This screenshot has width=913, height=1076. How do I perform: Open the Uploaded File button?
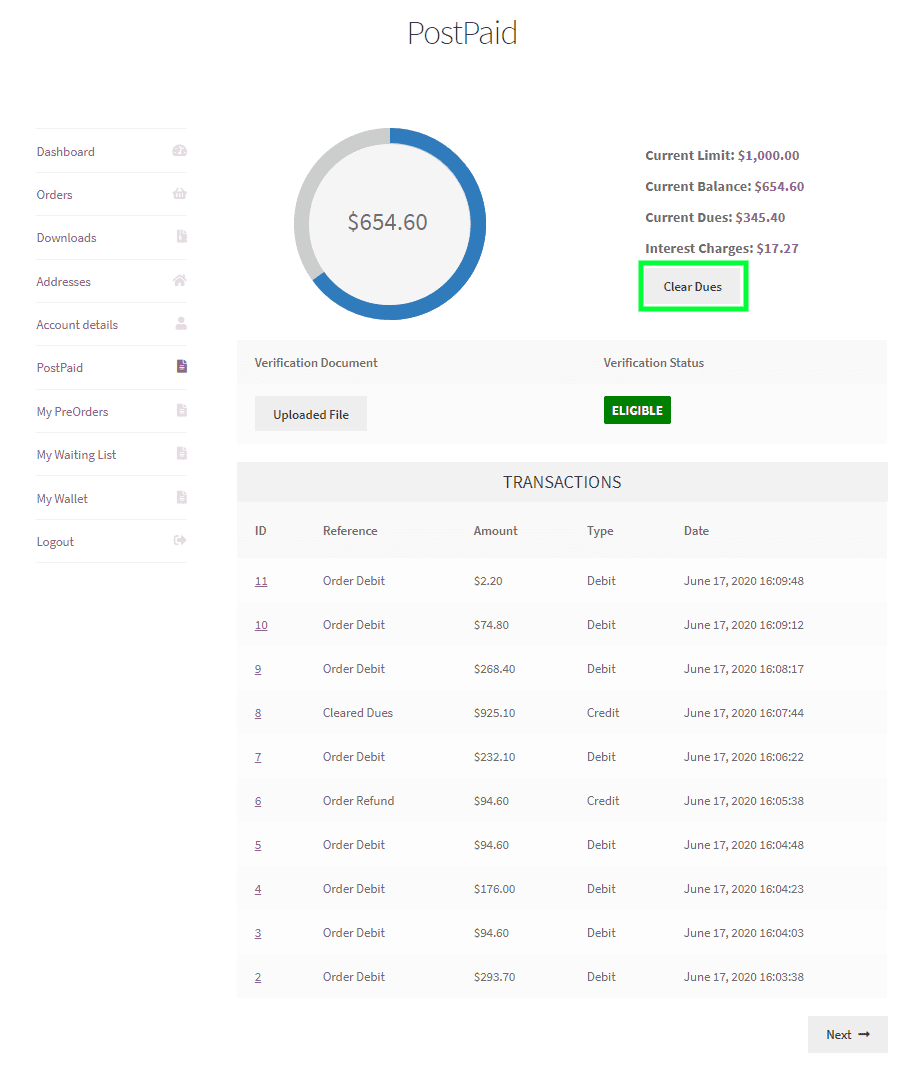pyautogui.click(x=311, y=414)
